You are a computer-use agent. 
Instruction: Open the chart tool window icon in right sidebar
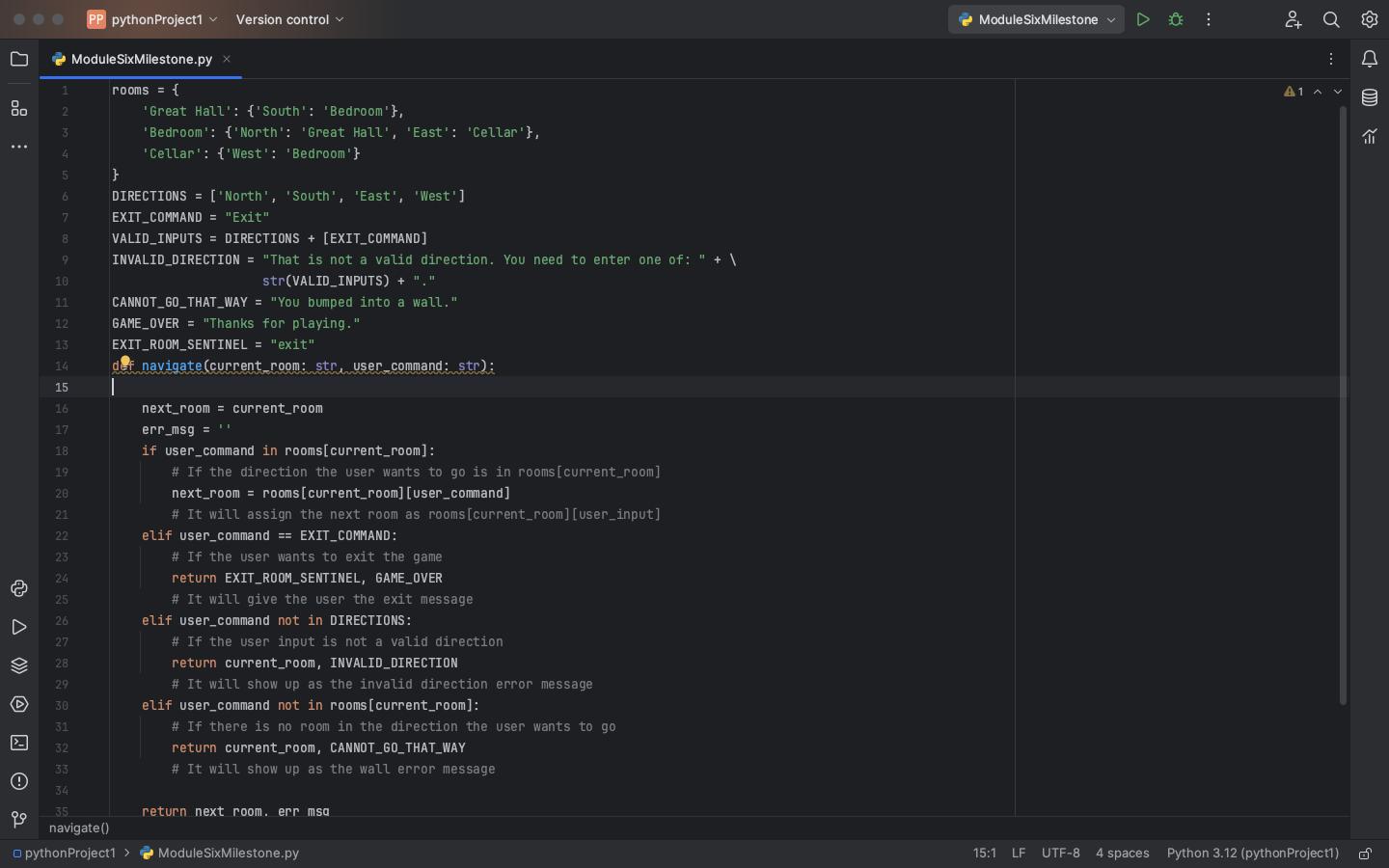pos(1370,136)
